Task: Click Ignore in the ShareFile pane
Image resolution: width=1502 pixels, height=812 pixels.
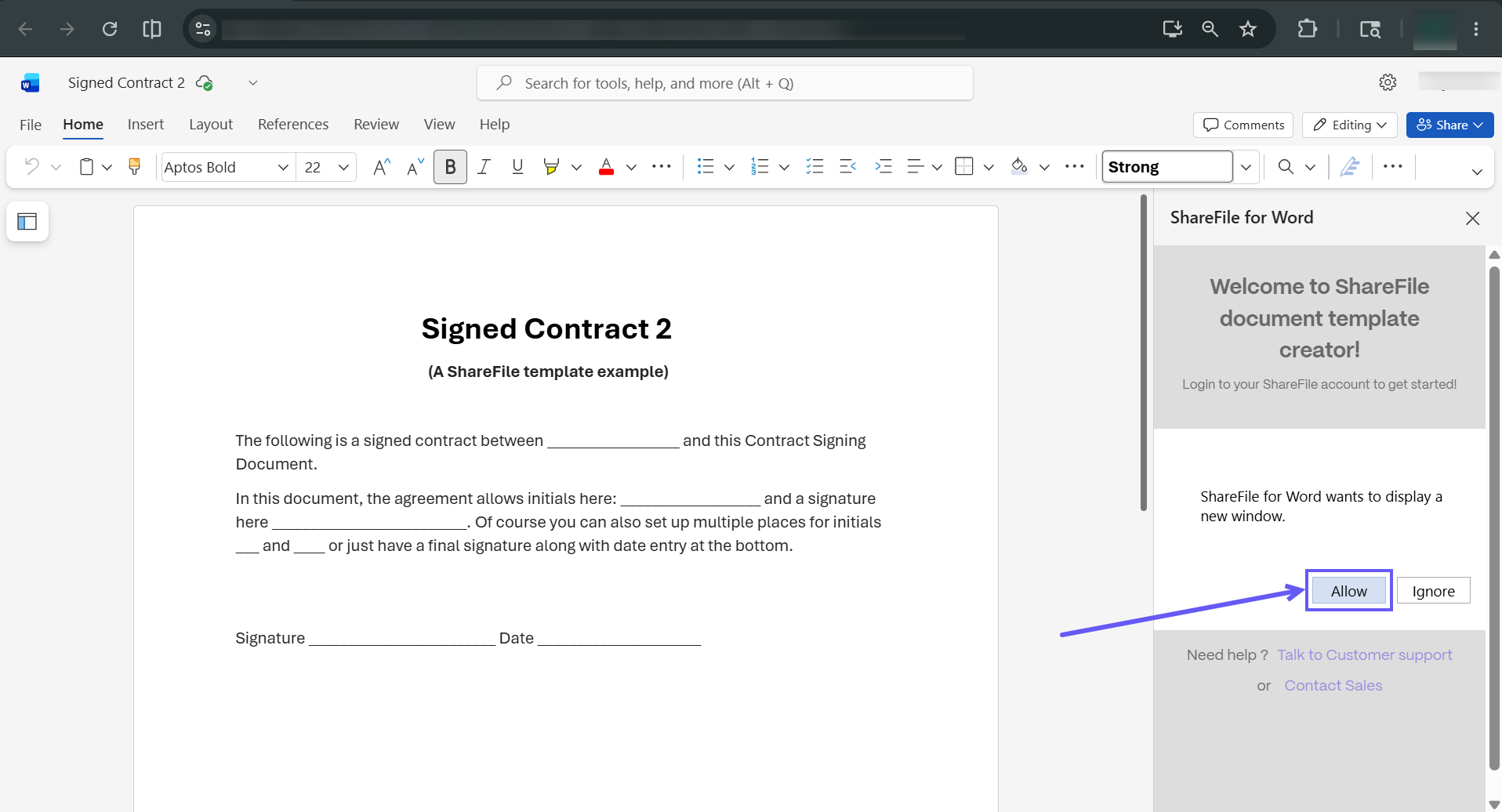Action: (x=1433, y=591)
